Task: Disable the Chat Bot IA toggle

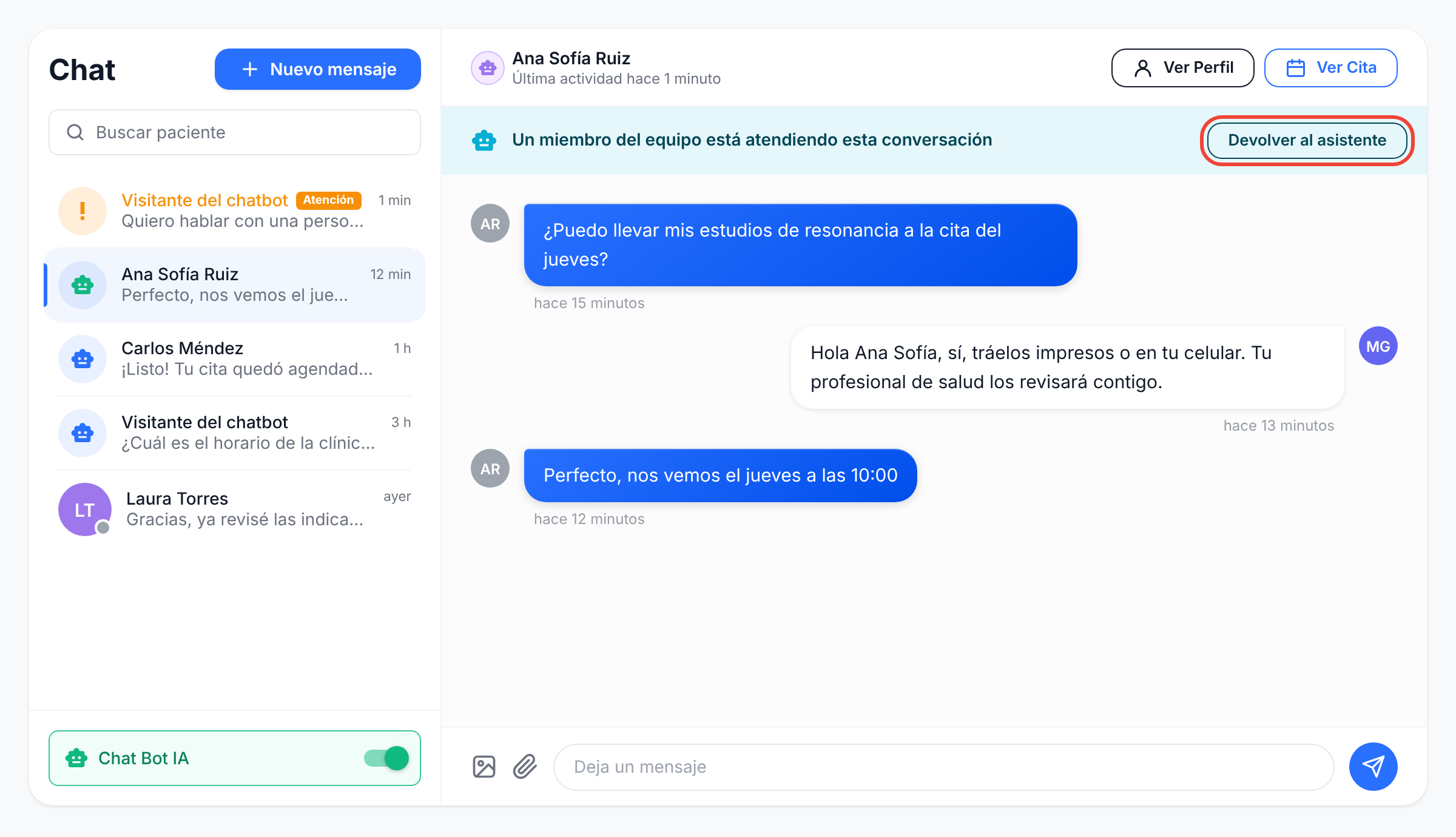Action: point(386,758)
